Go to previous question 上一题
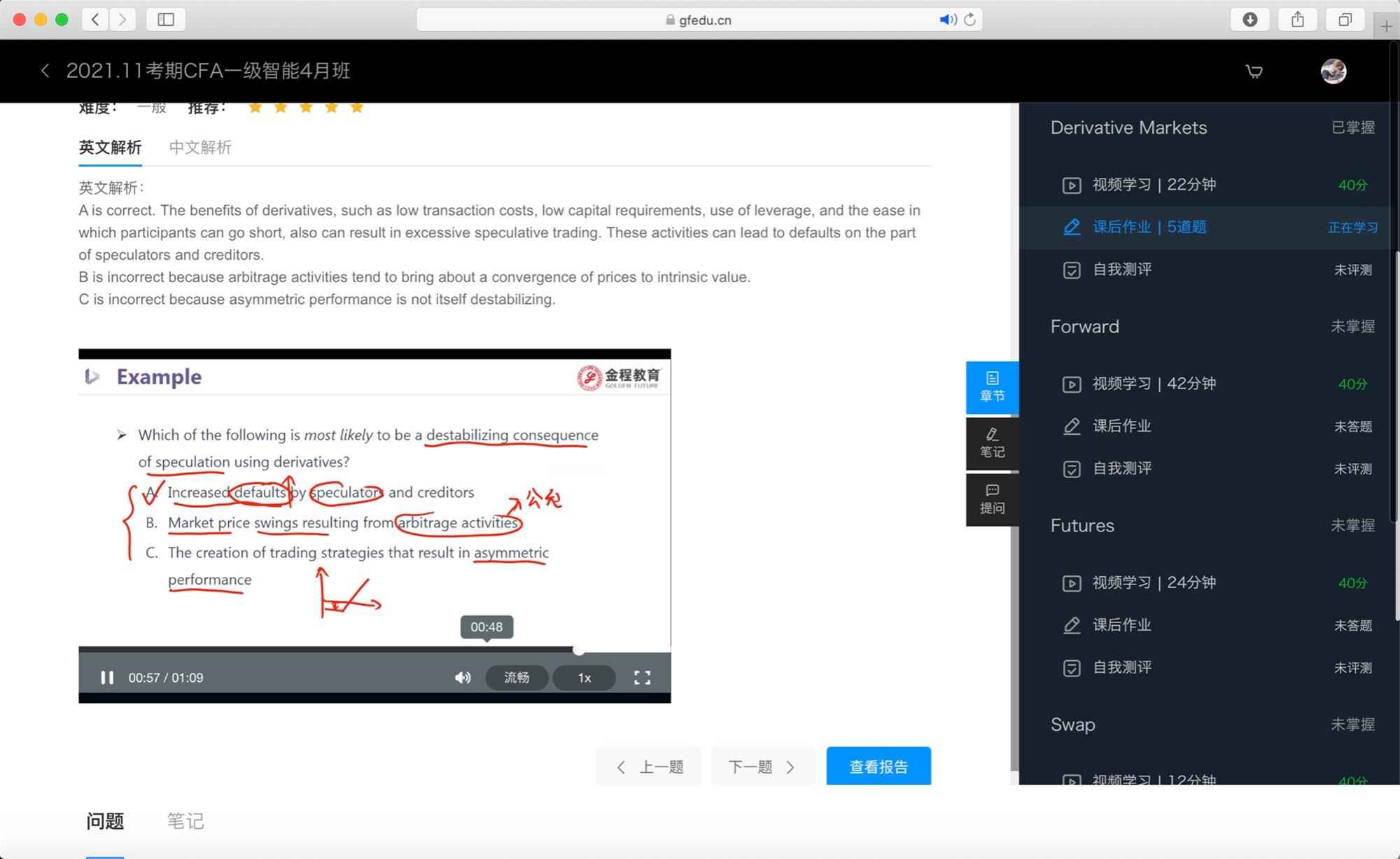The image size is (1400, 859). point(648,767)
